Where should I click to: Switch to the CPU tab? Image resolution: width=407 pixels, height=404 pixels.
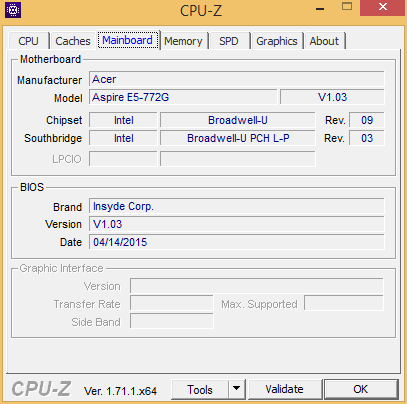pyautogui.click(x=28, y=41)
